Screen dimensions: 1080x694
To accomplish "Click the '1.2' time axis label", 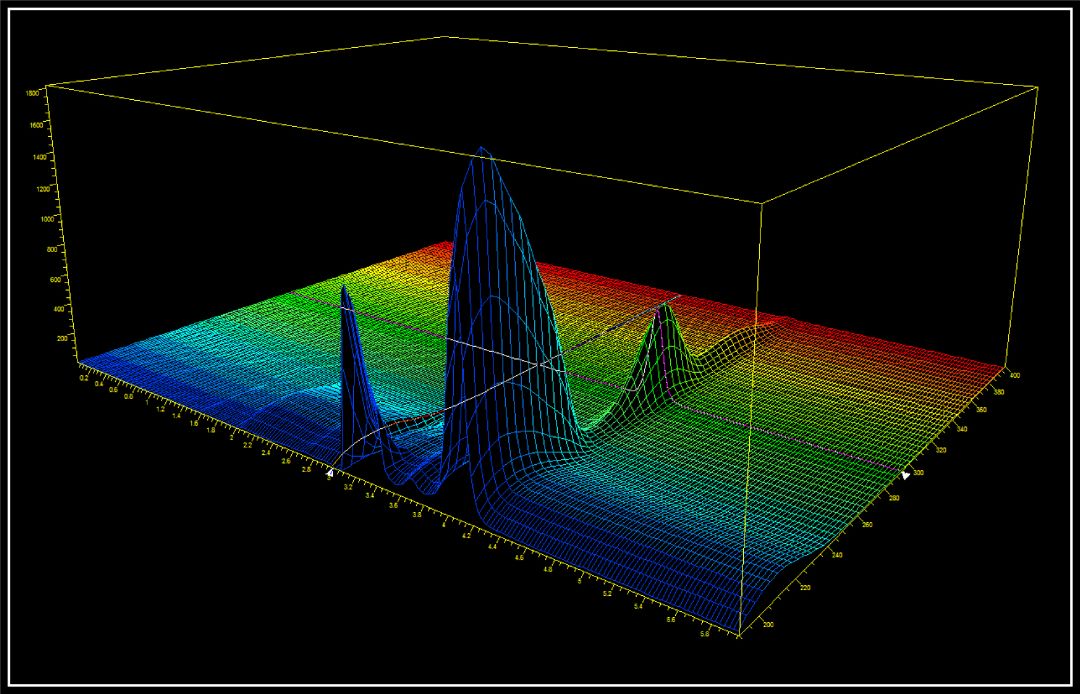I will coord(160,409).
